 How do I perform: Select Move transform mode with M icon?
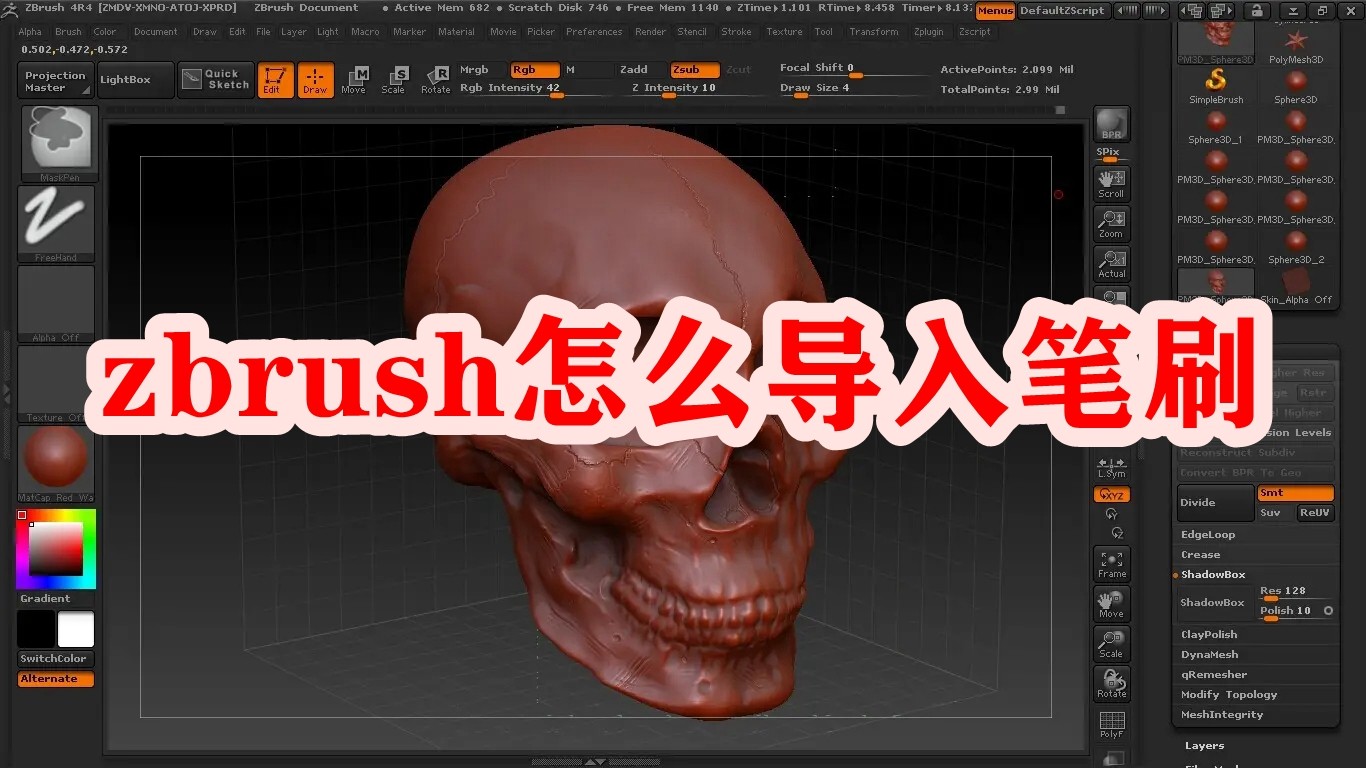[x=354, y=80]
